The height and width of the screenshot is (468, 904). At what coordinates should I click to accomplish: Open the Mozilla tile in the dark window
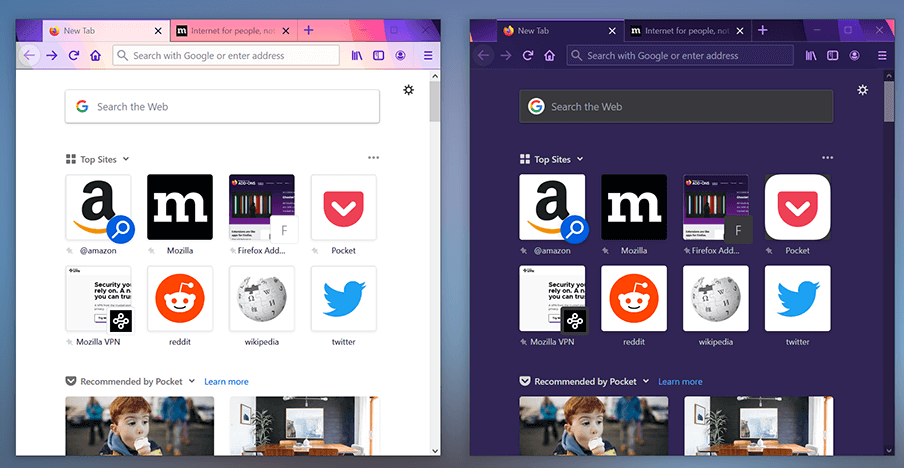[634, 207]
